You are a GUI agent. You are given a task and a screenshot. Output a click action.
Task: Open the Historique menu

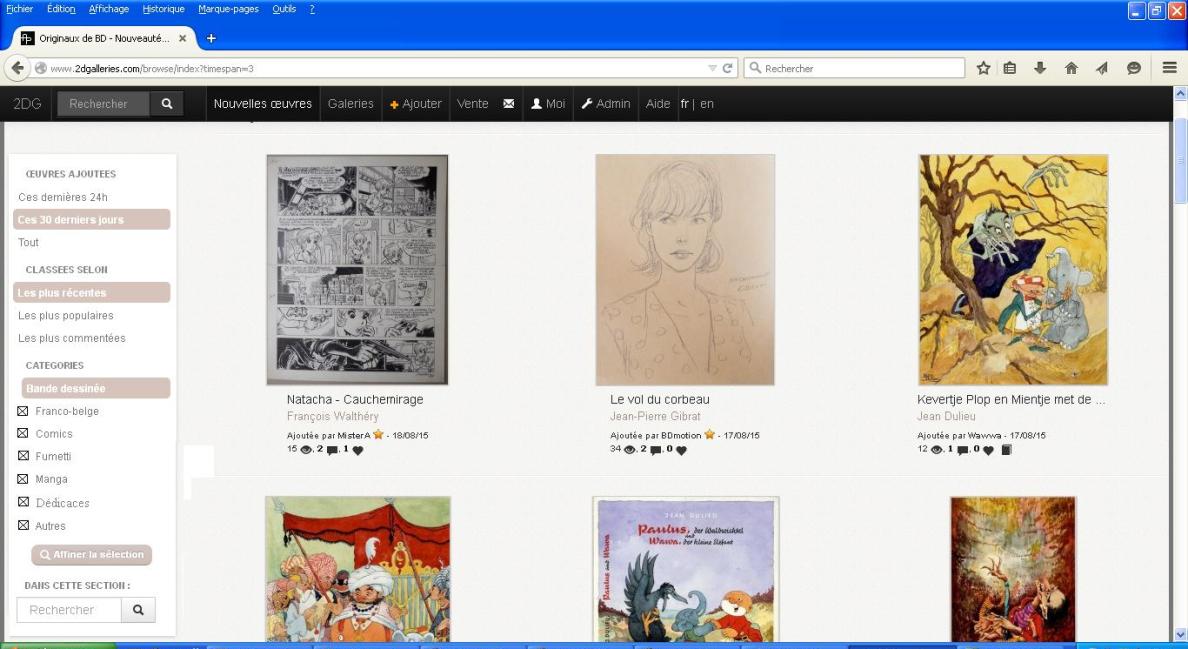click(x=163, y=9)
